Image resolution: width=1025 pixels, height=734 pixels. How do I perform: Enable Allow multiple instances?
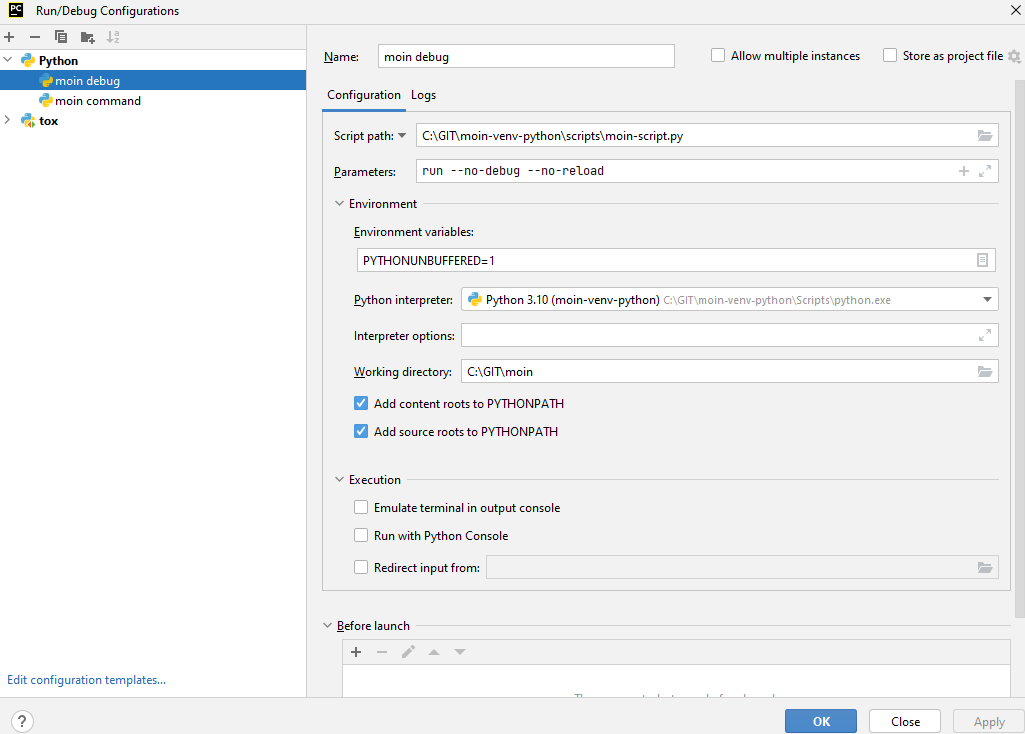pos(718,56)
